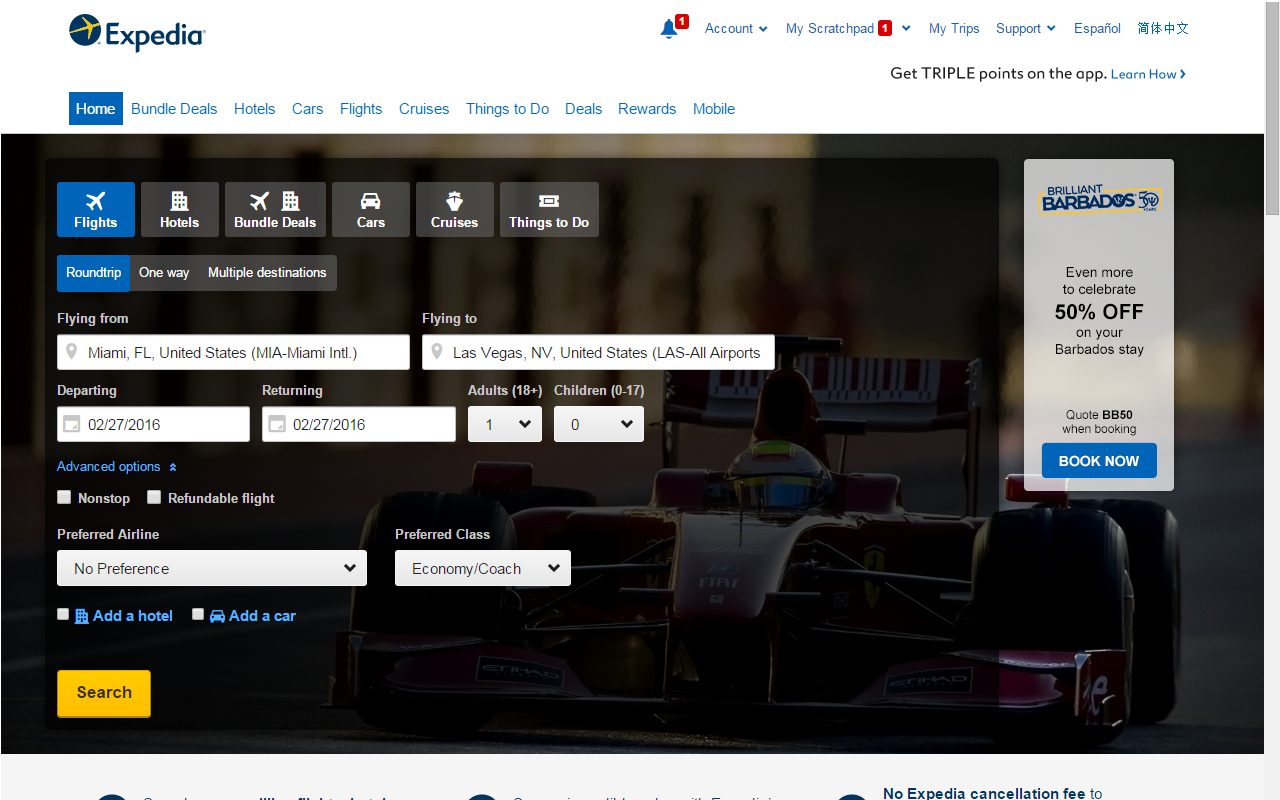The height and width of the screenshot is (800, 1280).
Task: Open Hotels in top navigation
Action: click(x=255, y=109)
